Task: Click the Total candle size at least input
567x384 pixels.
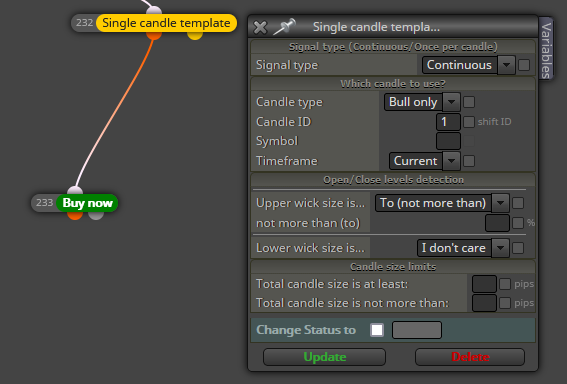Action: click(x=484, y=284)
